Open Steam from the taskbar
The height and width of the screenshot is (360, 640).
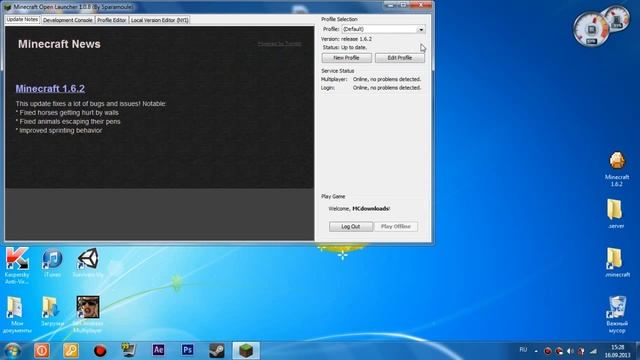pyautogui.click(x=217, y=351)
